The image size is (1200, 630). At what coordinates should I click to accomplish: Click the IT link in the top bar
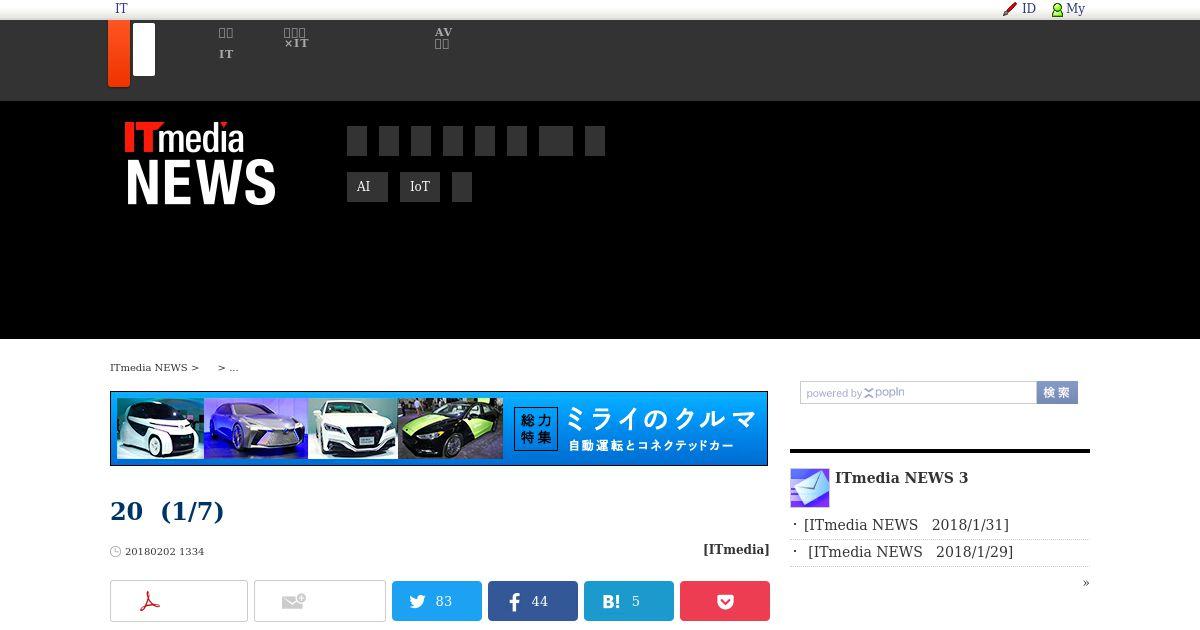[121, 9]
